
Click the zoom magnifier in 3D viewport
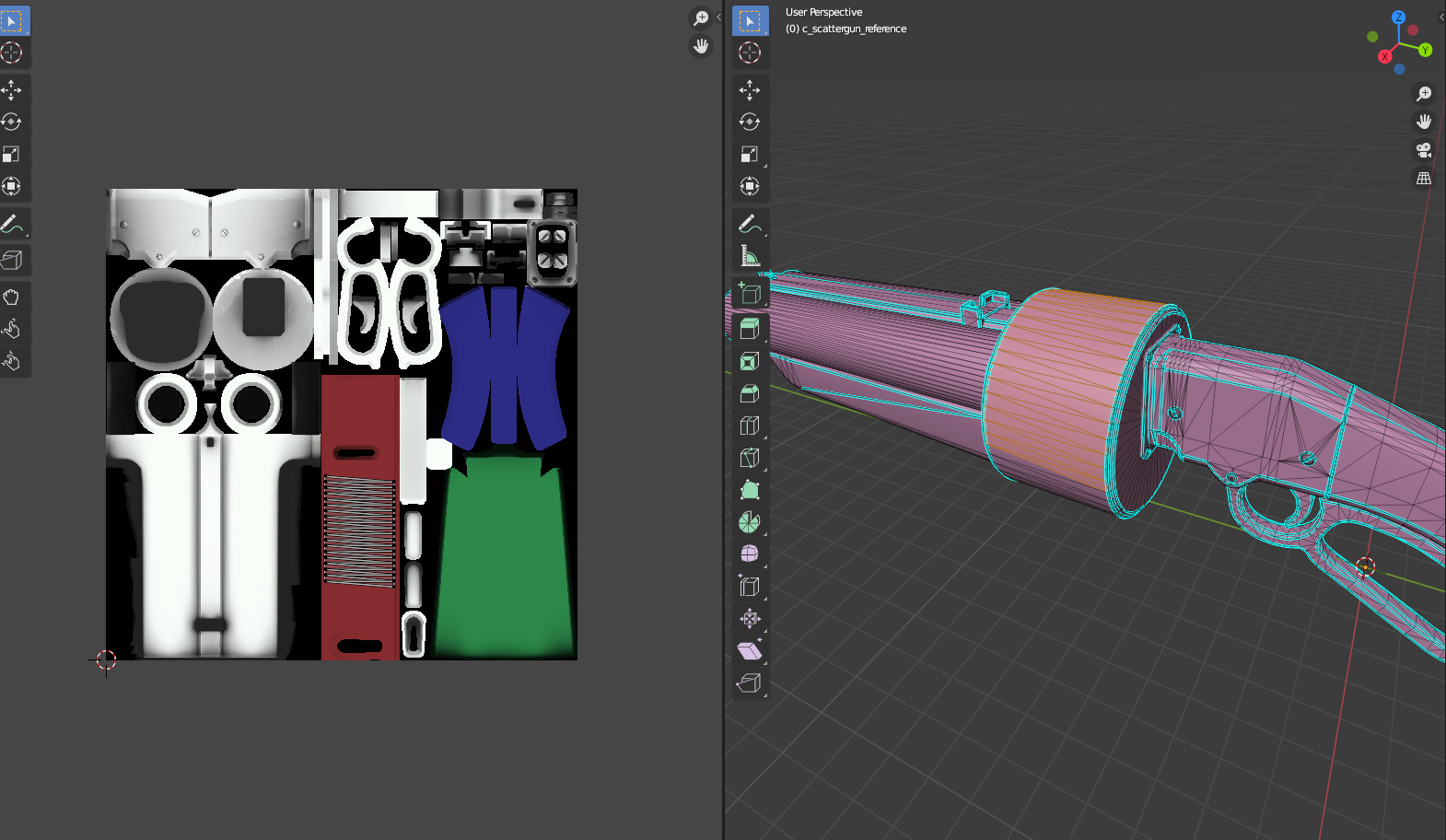point(1424,94)
